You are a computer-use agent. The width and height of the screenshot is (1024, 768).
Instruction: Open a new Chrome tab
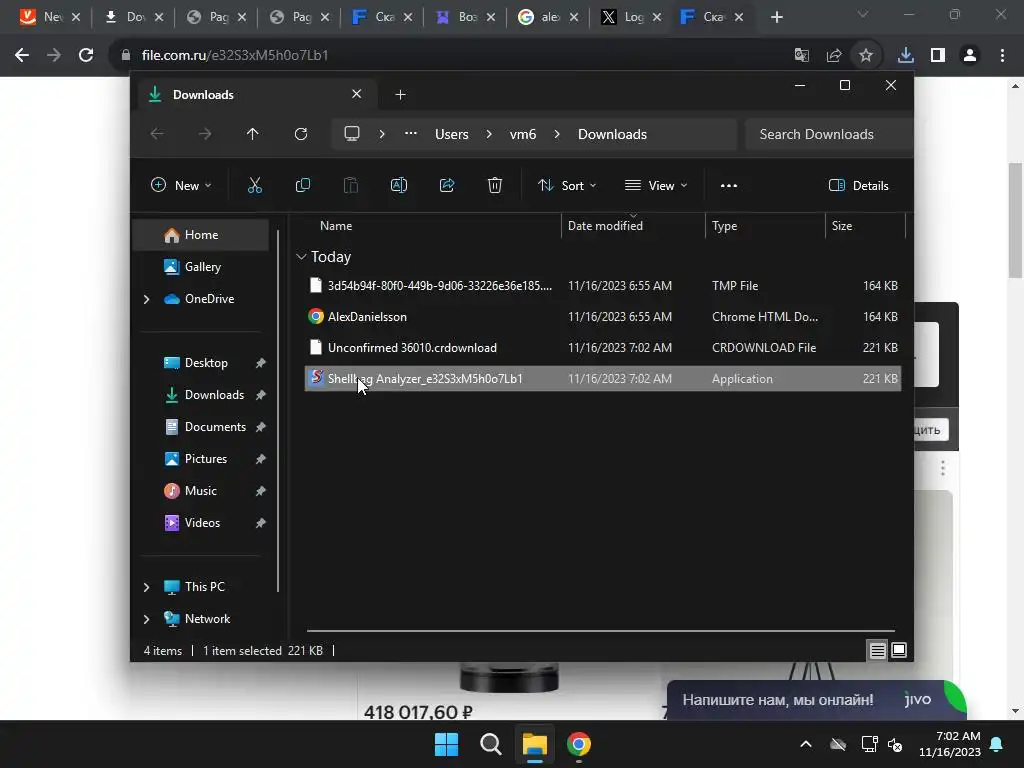pos(776,17)
